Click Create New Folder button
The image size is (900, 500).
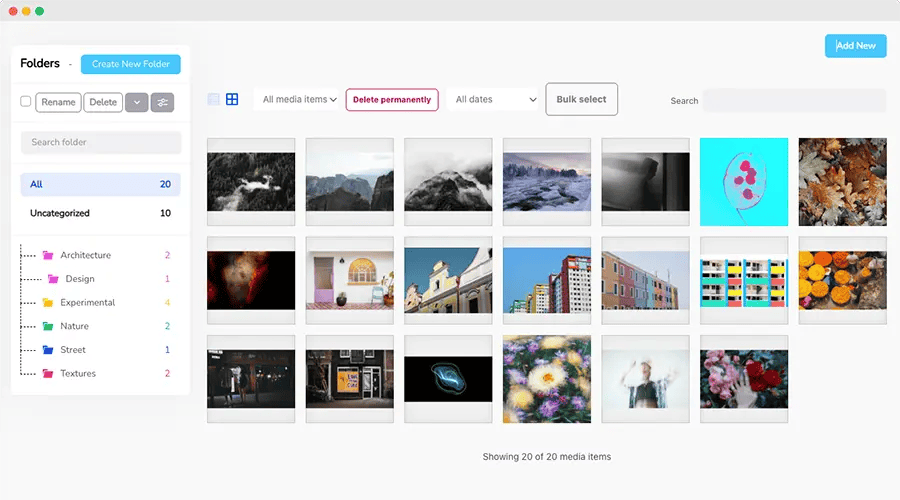tap(130, 64)
